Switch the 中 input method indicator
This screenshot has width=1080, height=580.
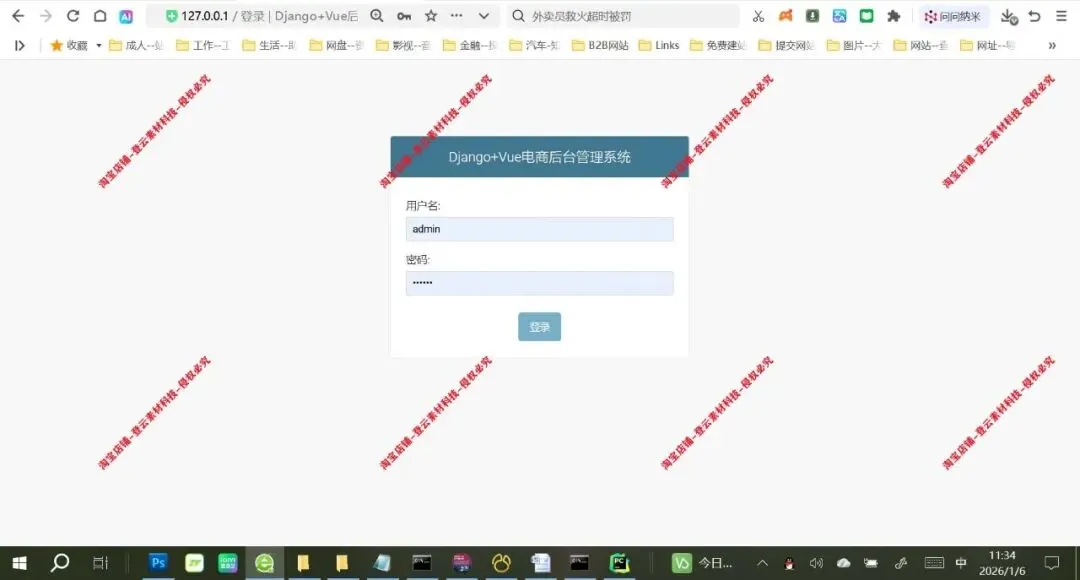coord(961,563)
